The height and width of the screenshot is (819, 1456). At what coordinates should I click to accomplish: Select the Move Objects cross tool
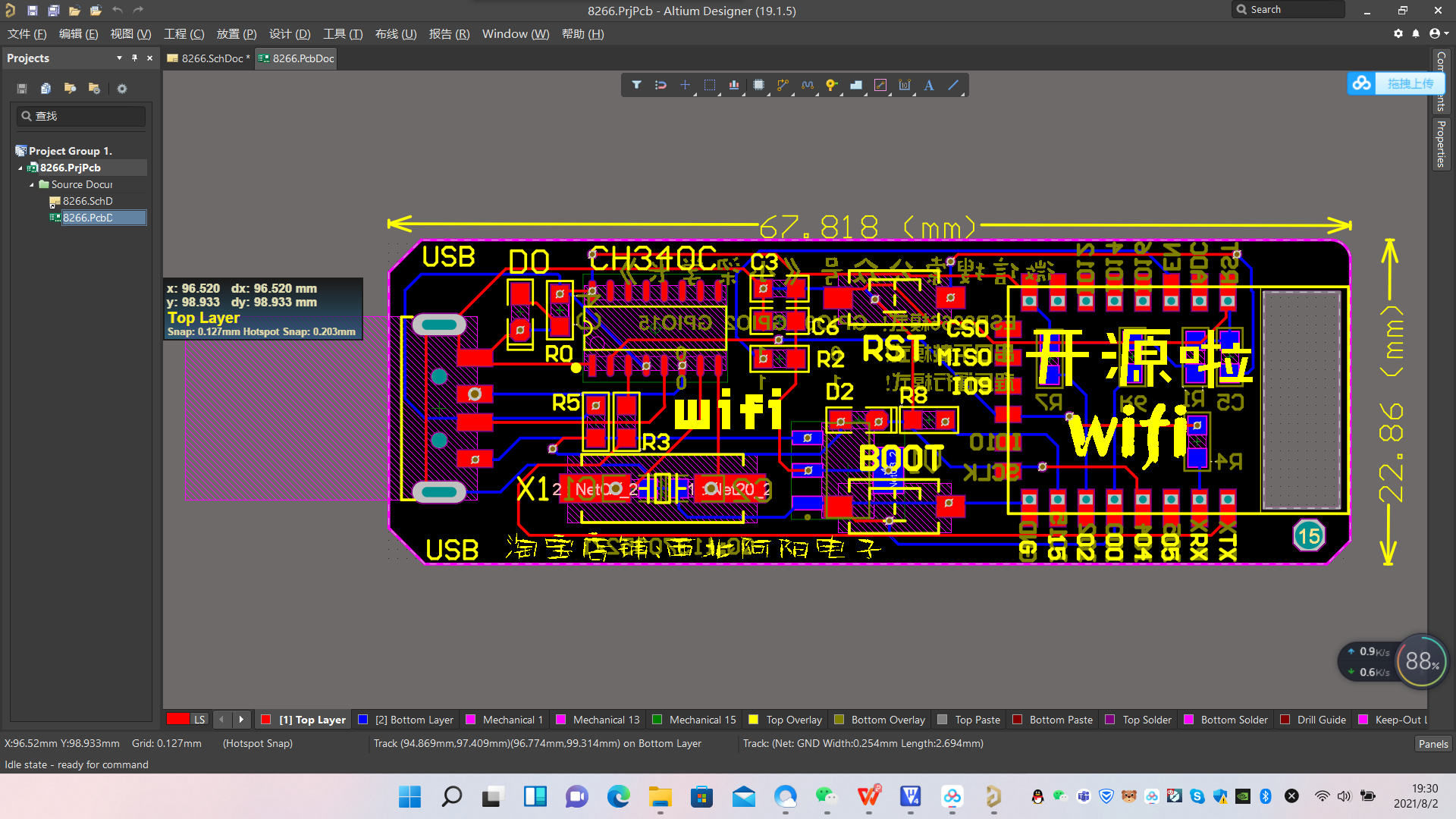pyautogui.click(x=685, y=85)
